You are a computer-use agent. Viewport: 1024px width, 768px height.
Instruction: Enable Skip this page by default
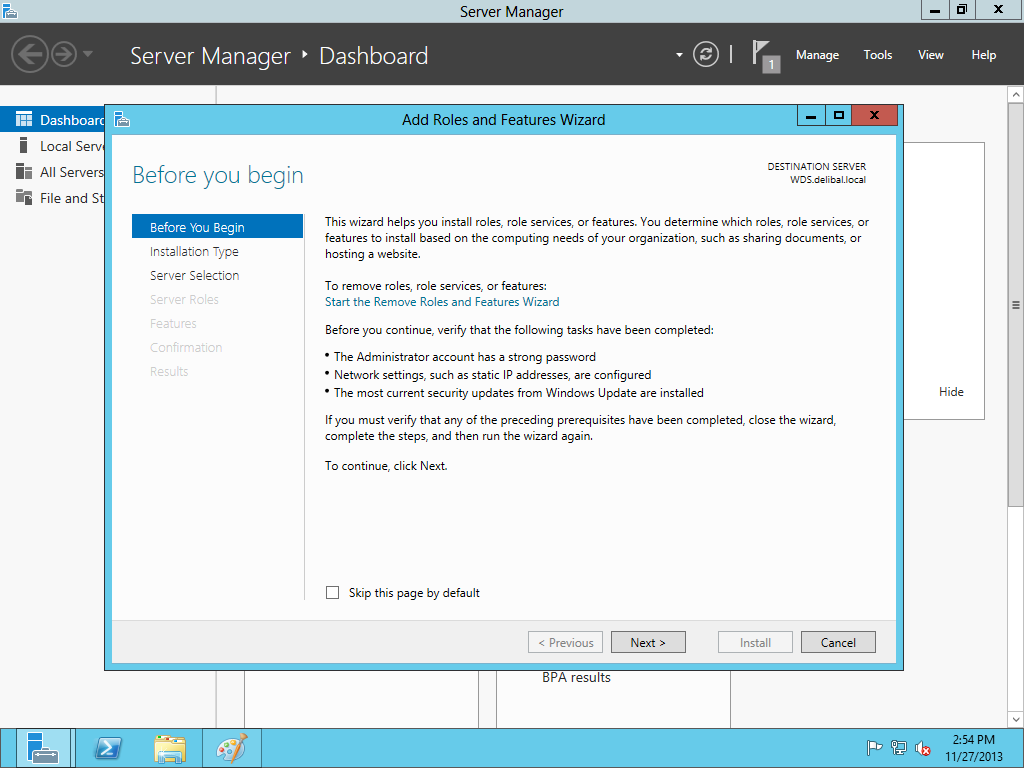pos(333,593)
